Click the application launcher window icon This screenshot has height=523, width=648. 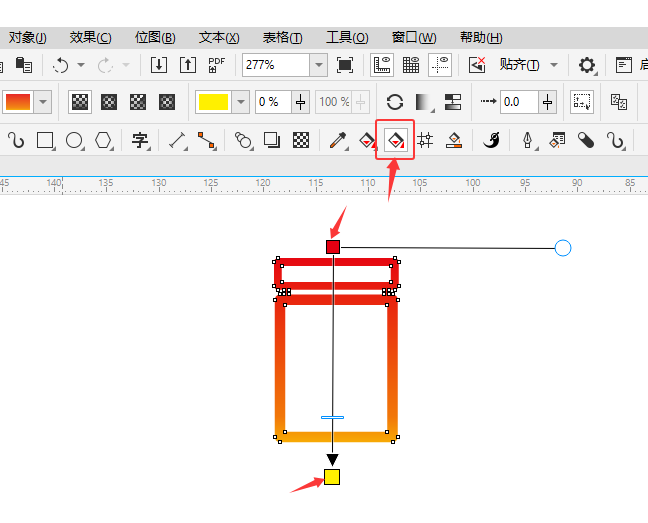coord(624,65)
